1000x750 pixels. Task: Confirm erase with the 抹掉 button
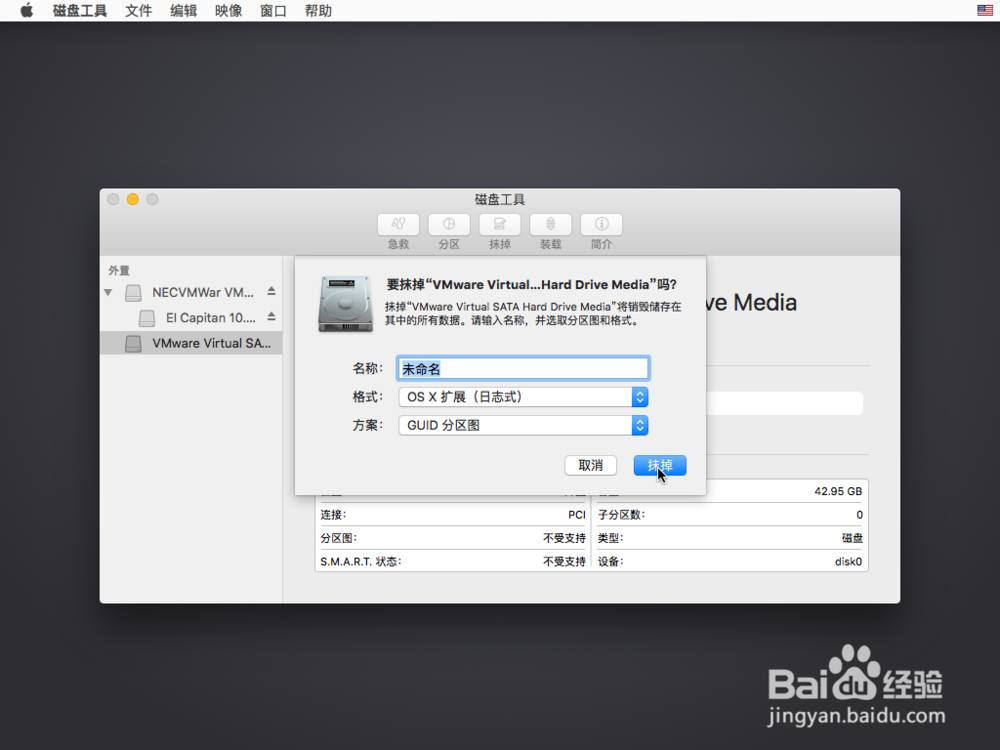coord(660,466)
